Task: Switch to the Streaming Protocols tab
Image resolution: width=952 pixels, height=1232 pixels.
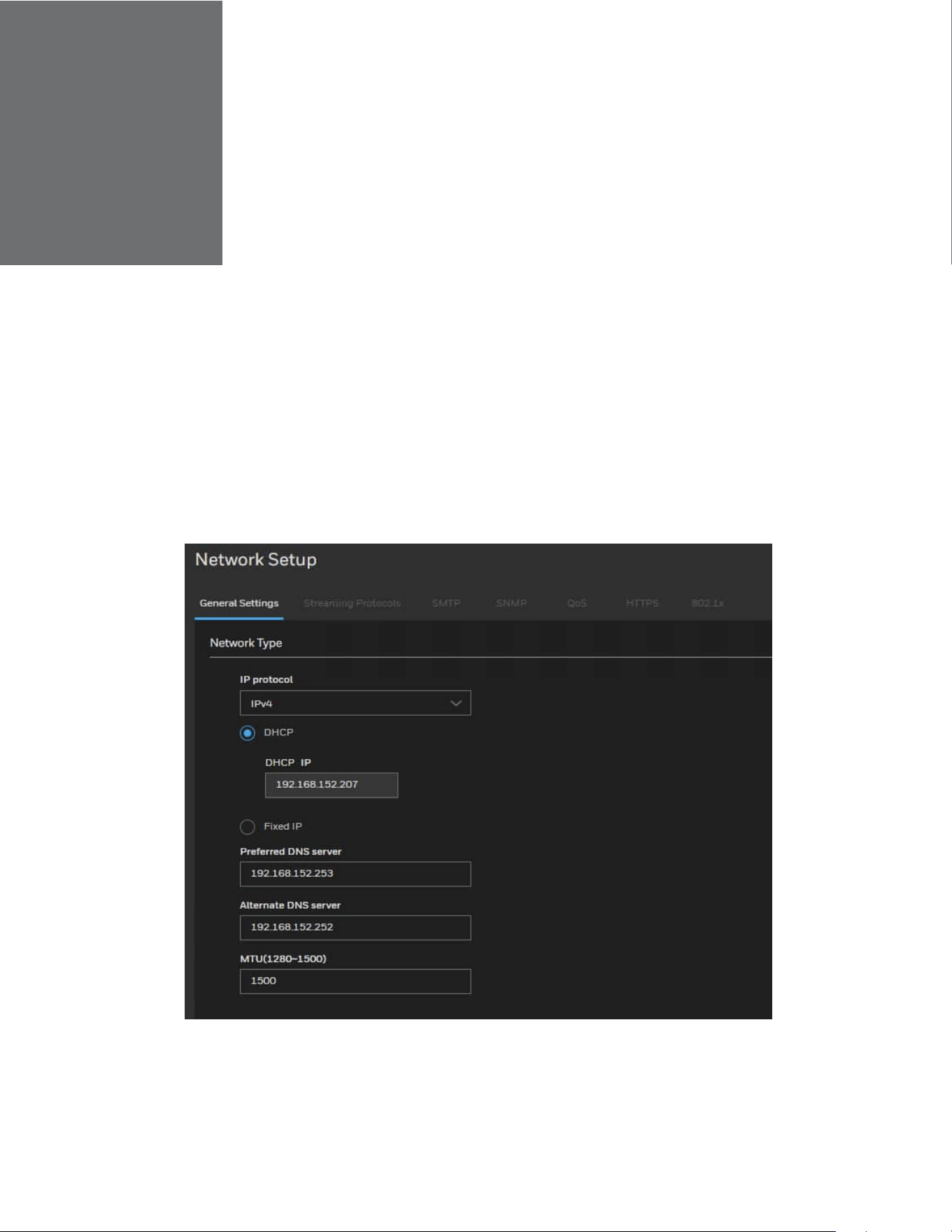Action: click(352, 603)
